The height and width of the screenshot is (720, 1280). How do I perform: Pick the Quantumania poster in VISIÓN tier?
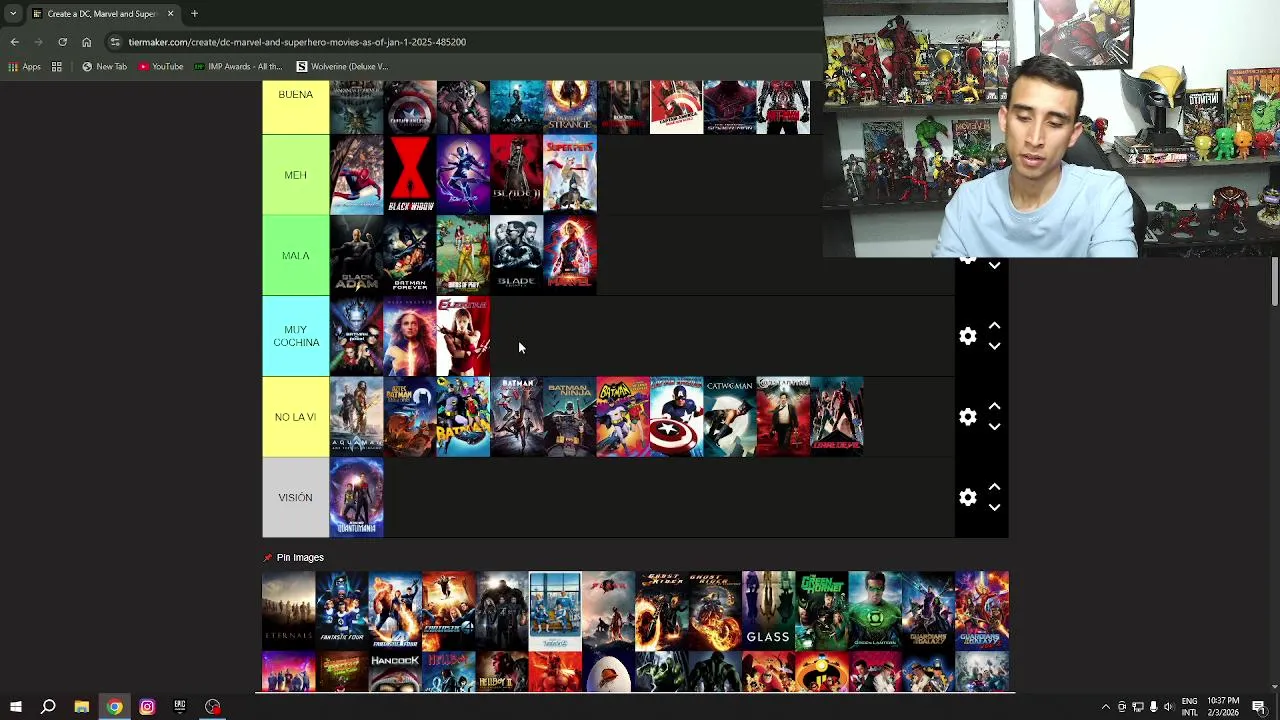click(356, 497)
